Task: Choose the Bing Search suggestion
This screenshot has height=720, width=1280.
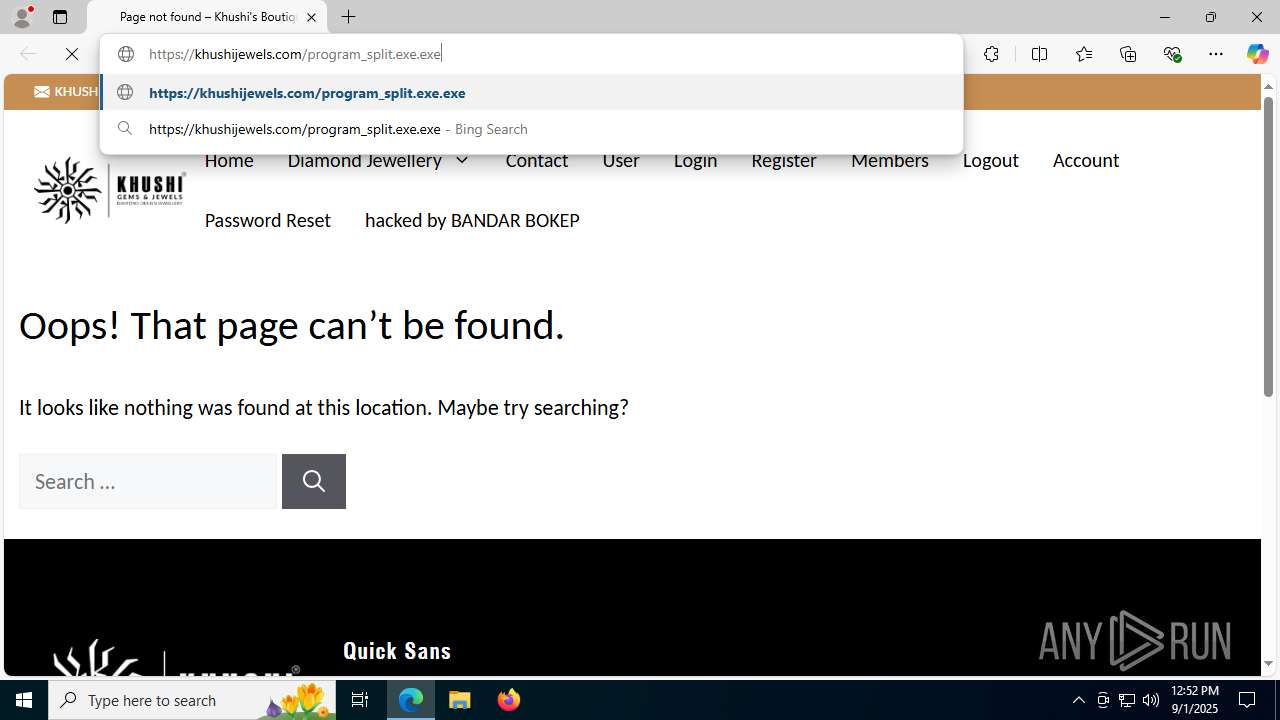Action: point(531,129)
